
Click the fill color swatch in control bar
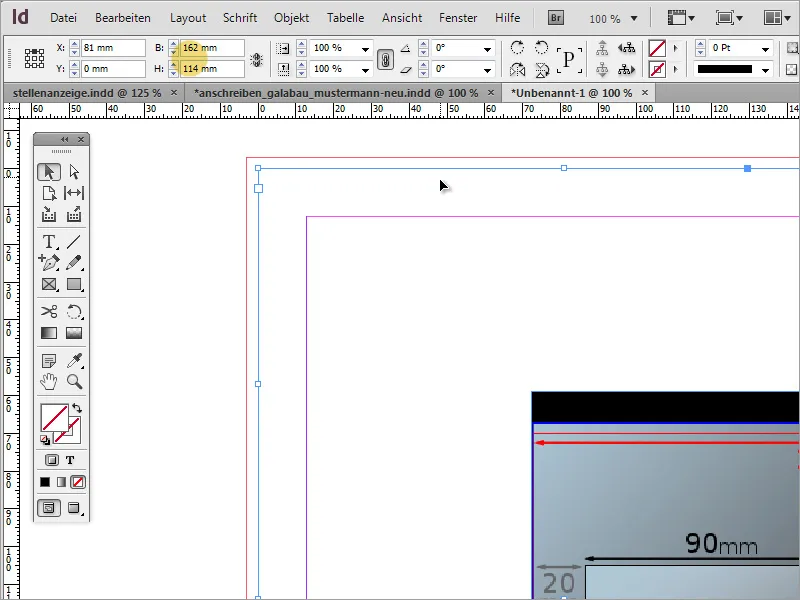tap(657, 48)
